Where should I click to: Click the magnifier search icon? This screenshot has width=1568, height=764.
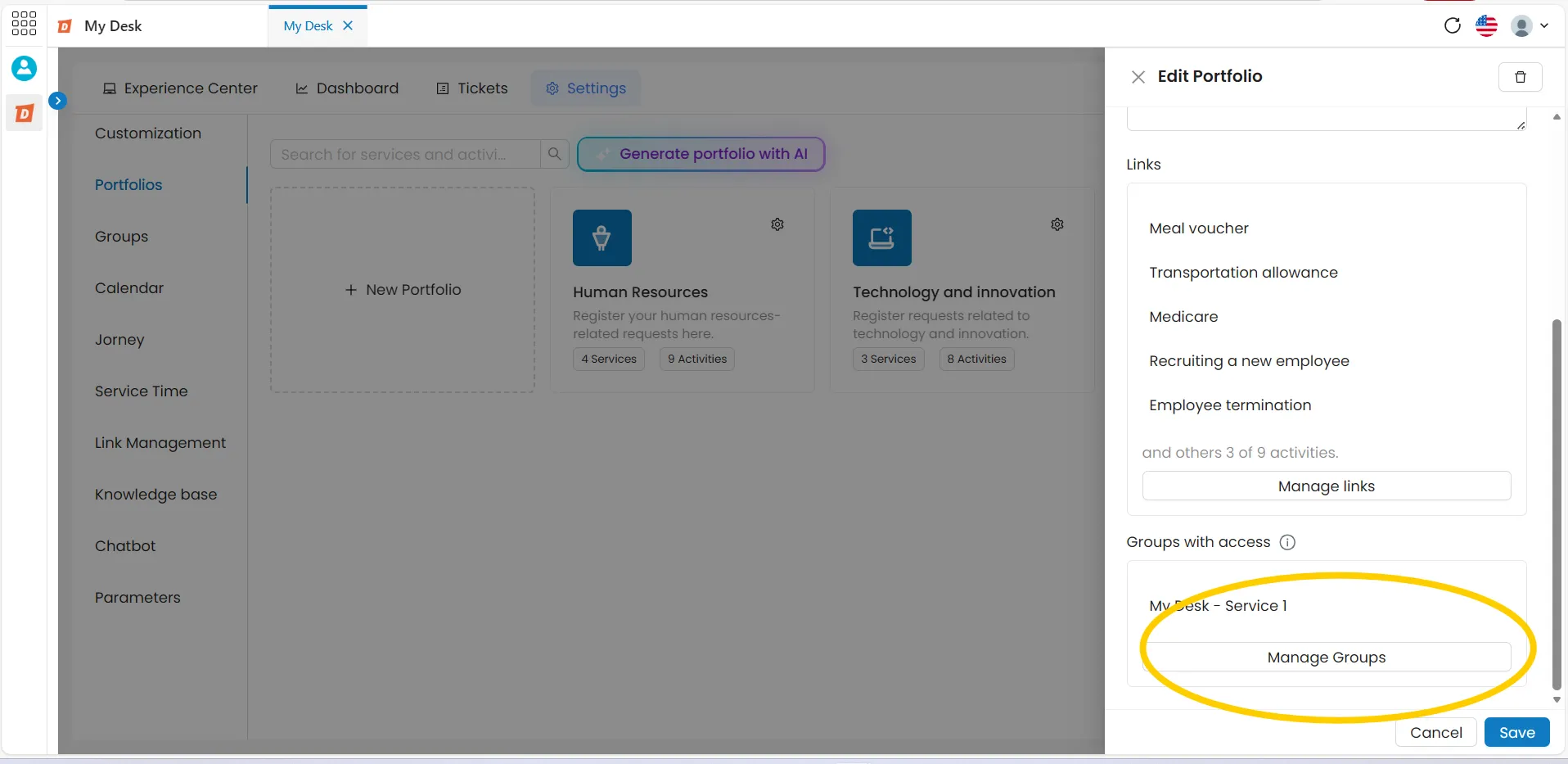click(554, 154)
